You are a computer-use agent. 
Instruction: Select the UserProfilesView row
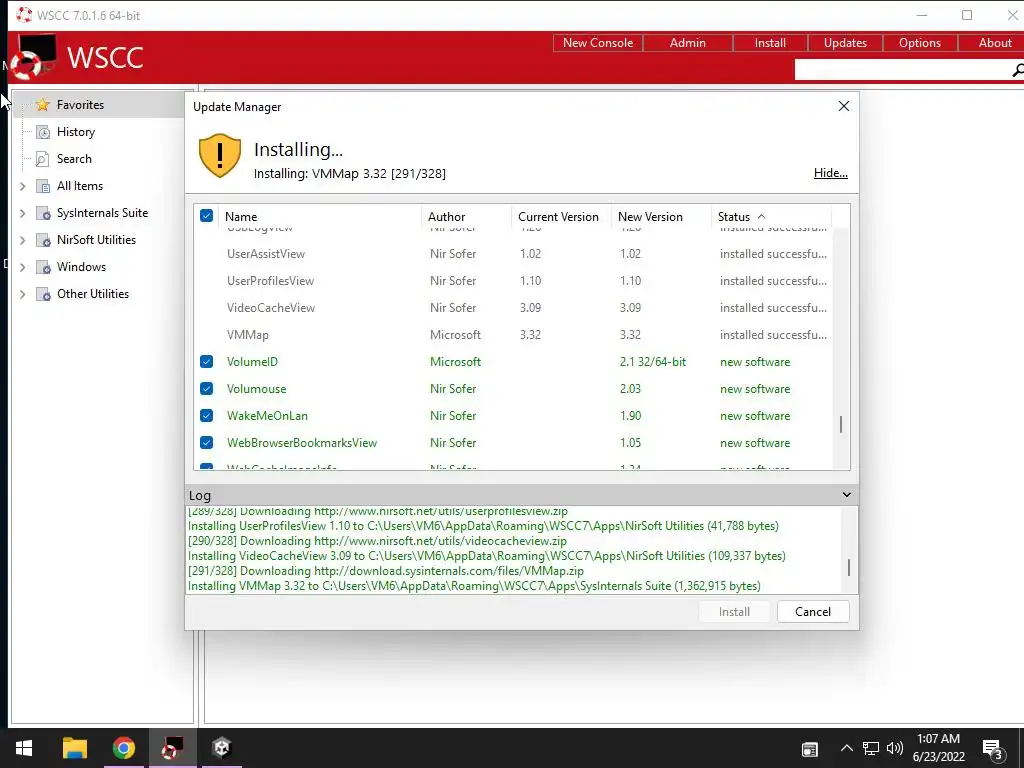(x=513, y=281)
